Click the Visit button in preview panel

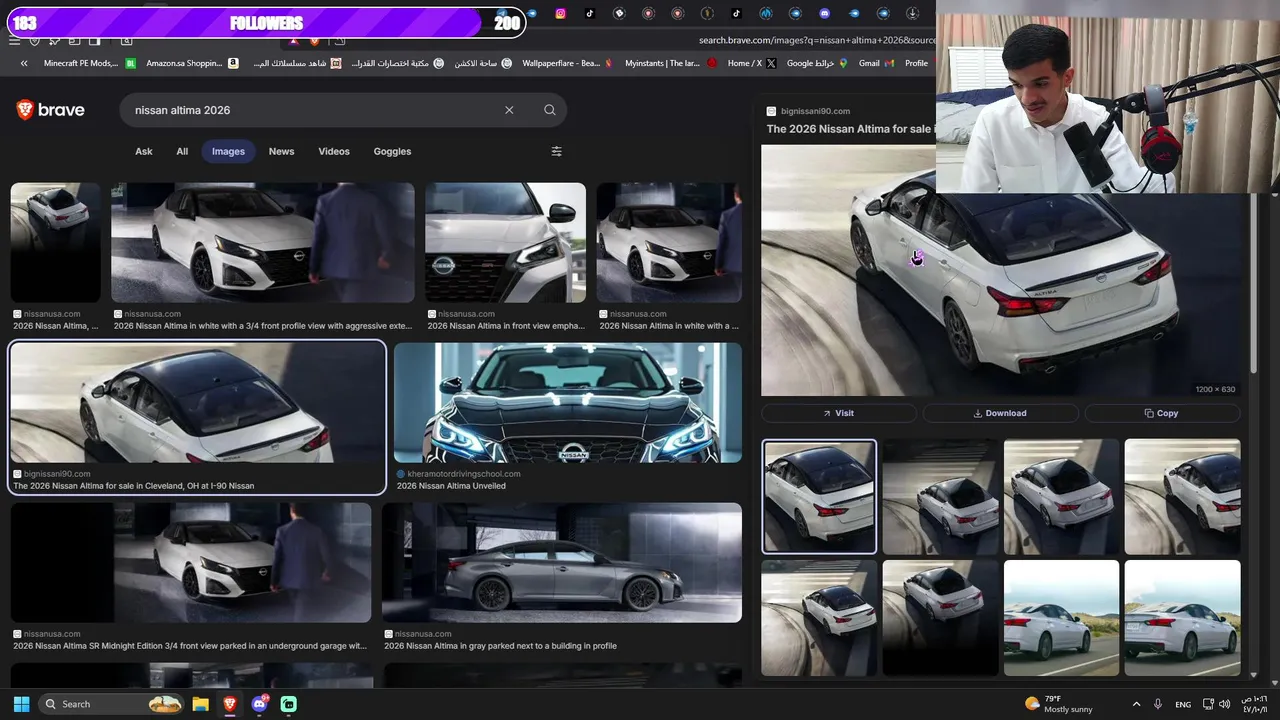839,413
